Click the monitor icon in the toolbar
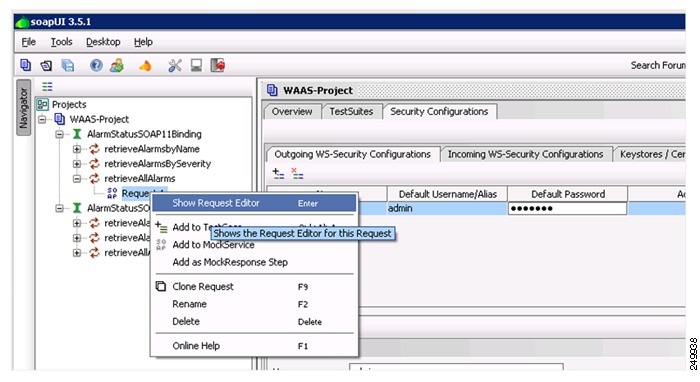The width and height of the screenshot is (700, 382). 196,66
